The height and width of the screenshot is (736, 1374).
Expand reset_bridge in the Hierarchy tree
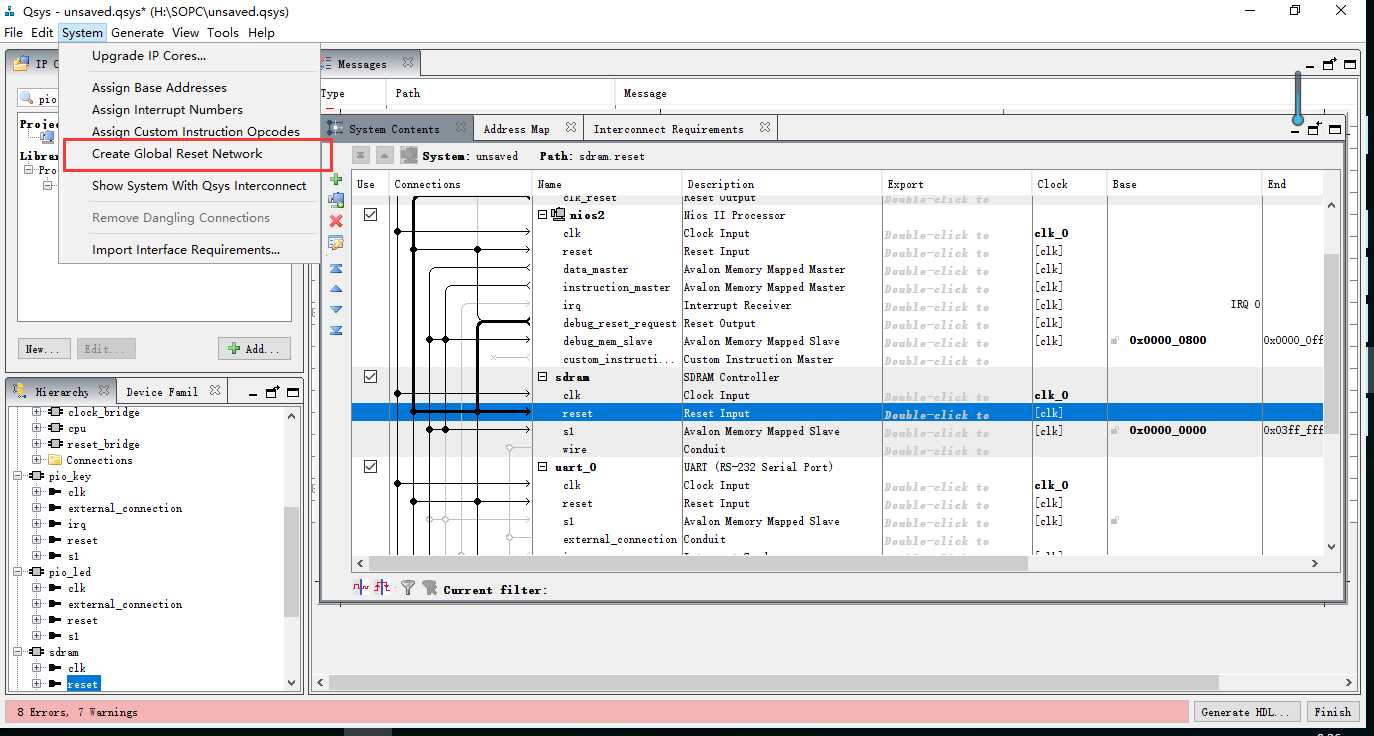click(37, 444)
